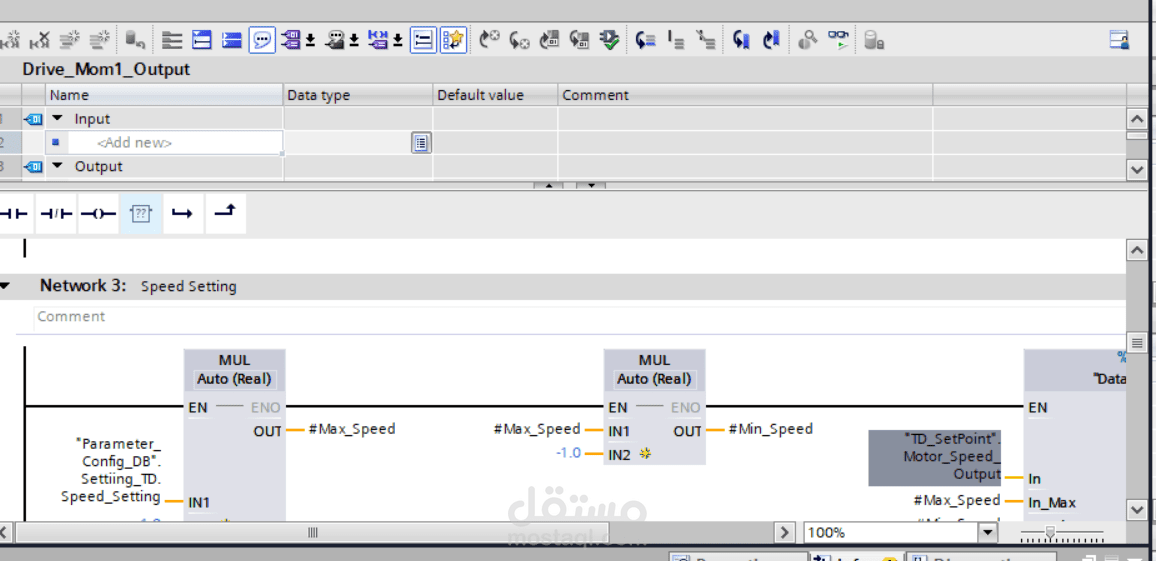Screen dimensions: 1156x561
Task: Click the close branch icon
Action: pos(225,214)
